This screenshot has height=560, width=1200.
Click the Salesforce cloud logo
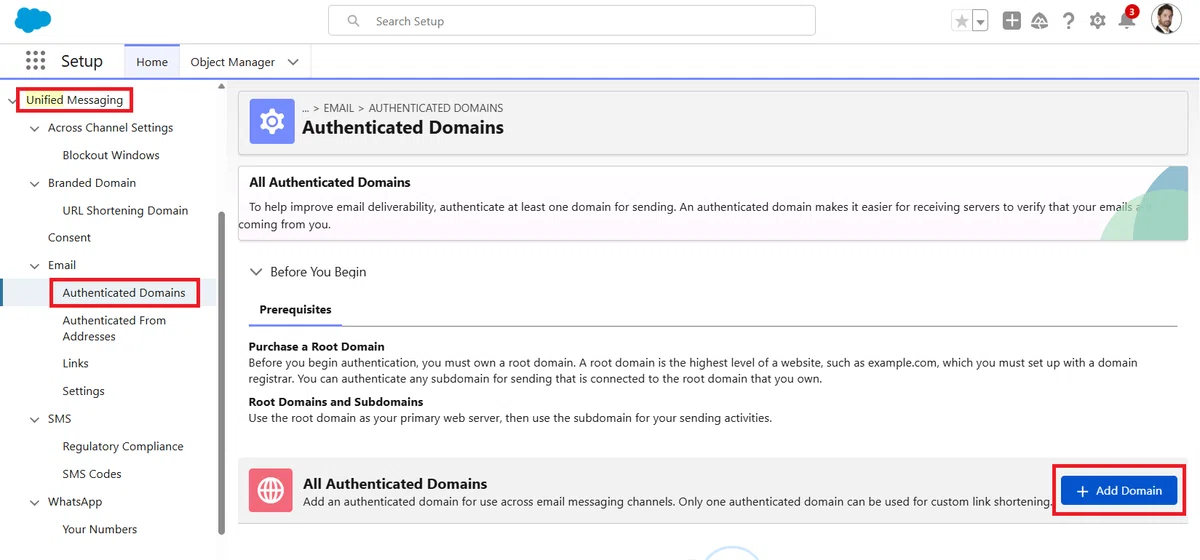coord(33,19)
